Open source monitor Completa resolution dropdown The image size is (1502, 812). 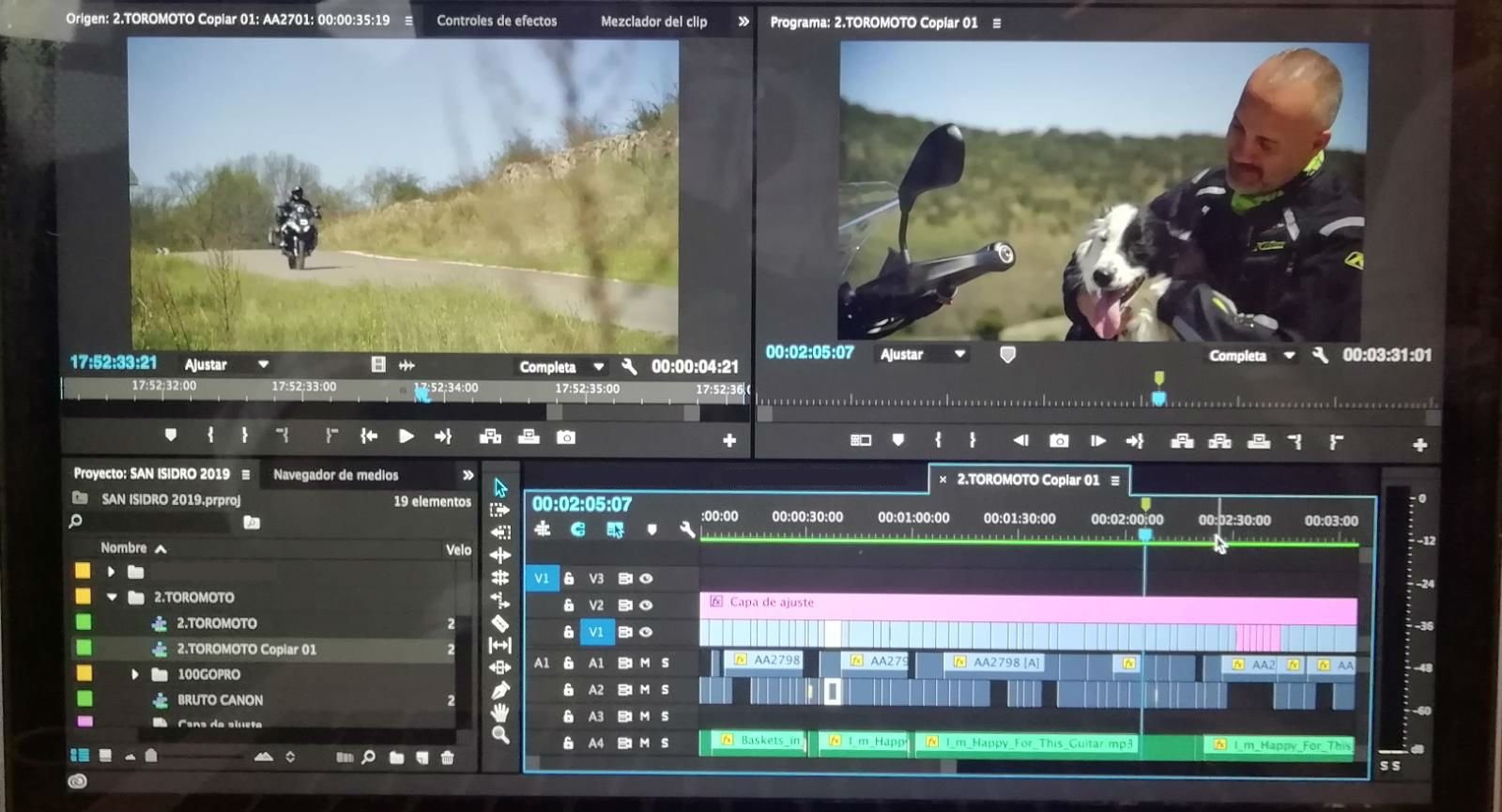[x=561, y=367]
